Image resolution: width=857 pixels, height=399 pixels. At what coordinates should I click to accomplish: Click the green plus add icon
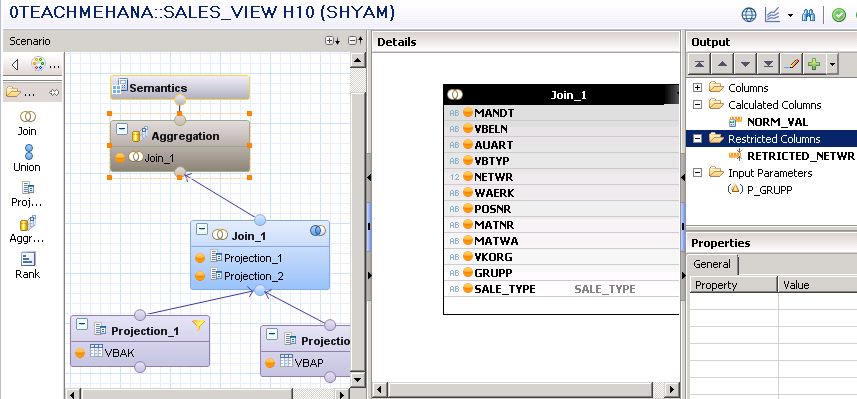tap(814, 64)
